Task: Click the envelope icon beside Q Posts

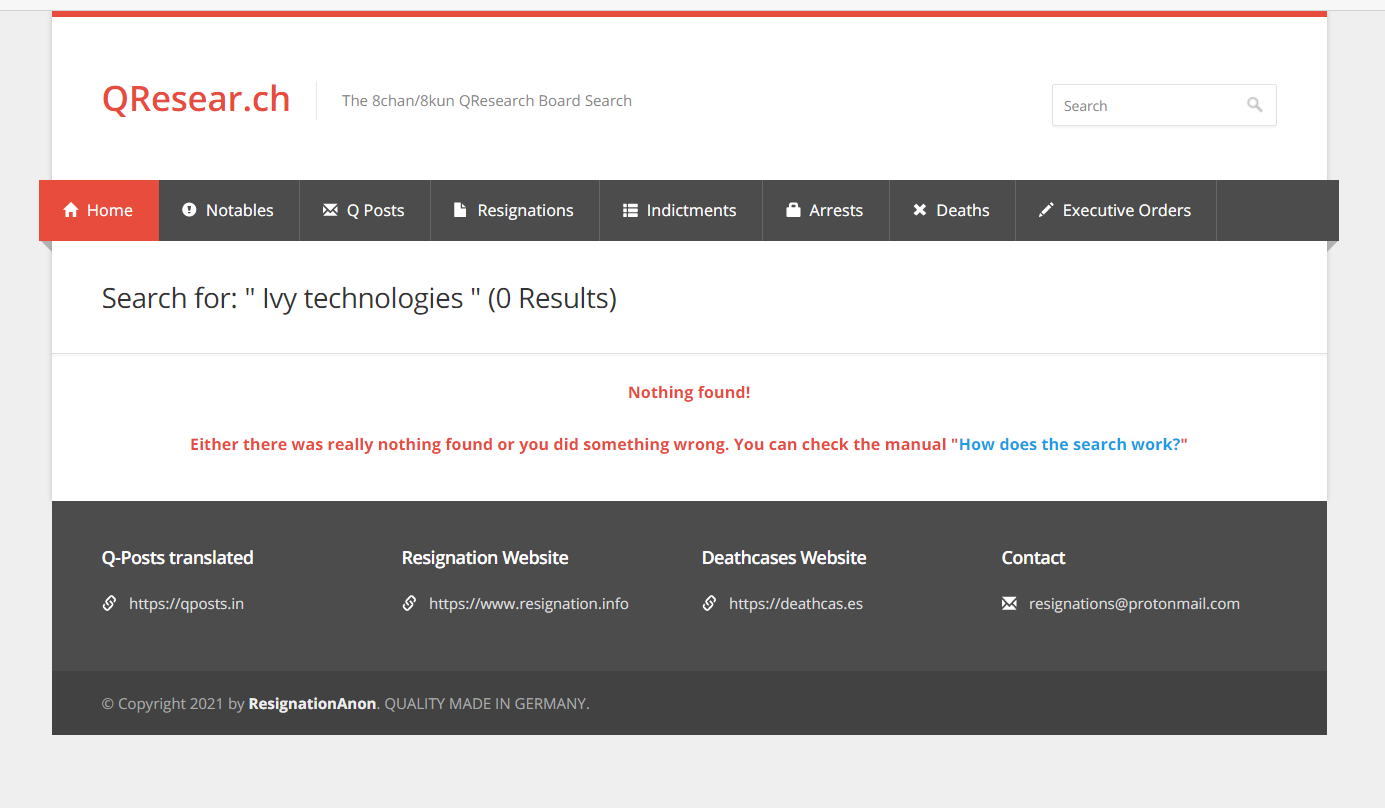Action: click(330, 210)
